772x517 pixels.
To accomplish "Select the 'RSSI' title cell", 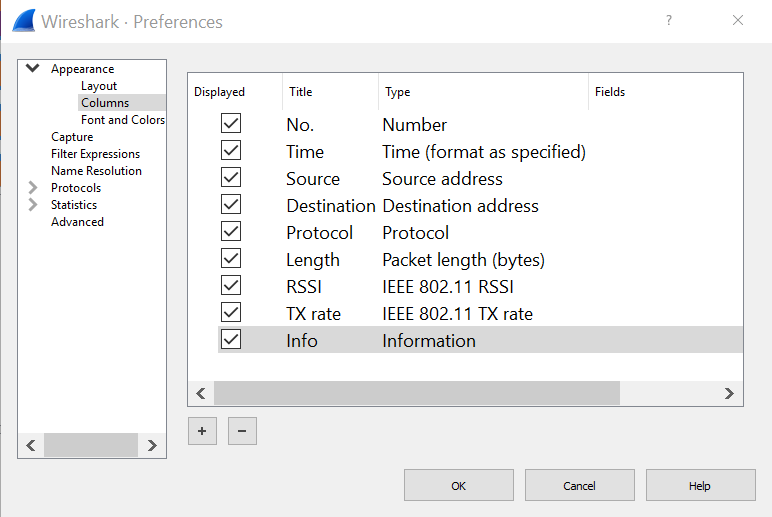I will 304,287.
